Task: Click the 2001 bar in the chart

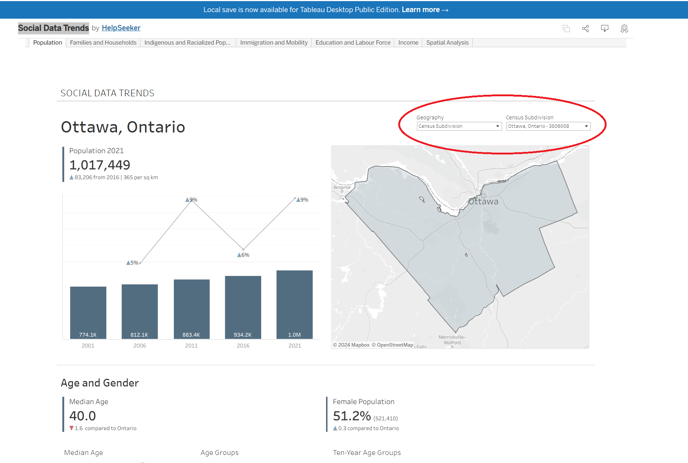Action: coord(88,312)
